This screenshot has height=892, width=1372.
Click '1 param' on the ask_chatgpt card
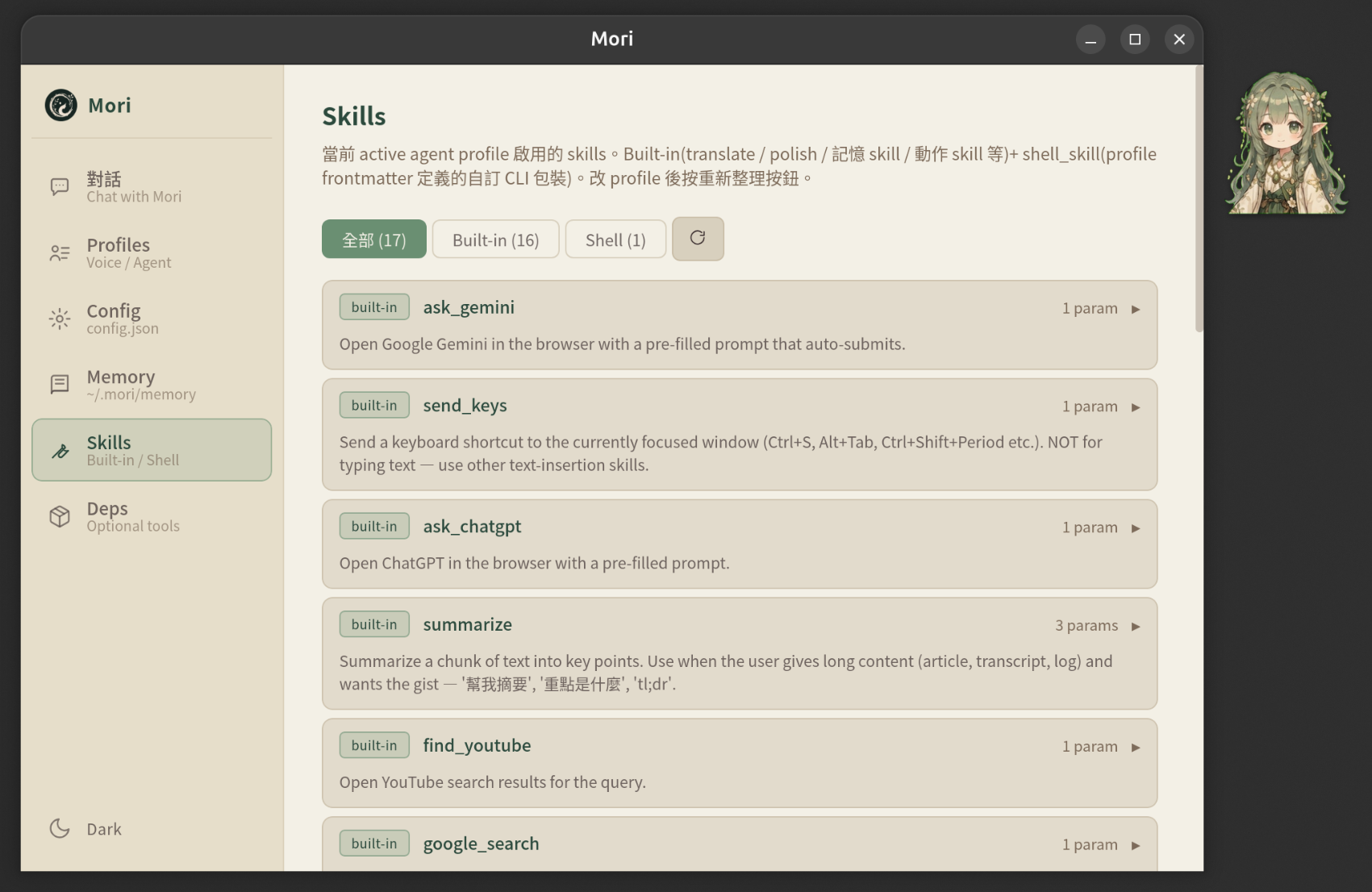(x=1090, y=527)
